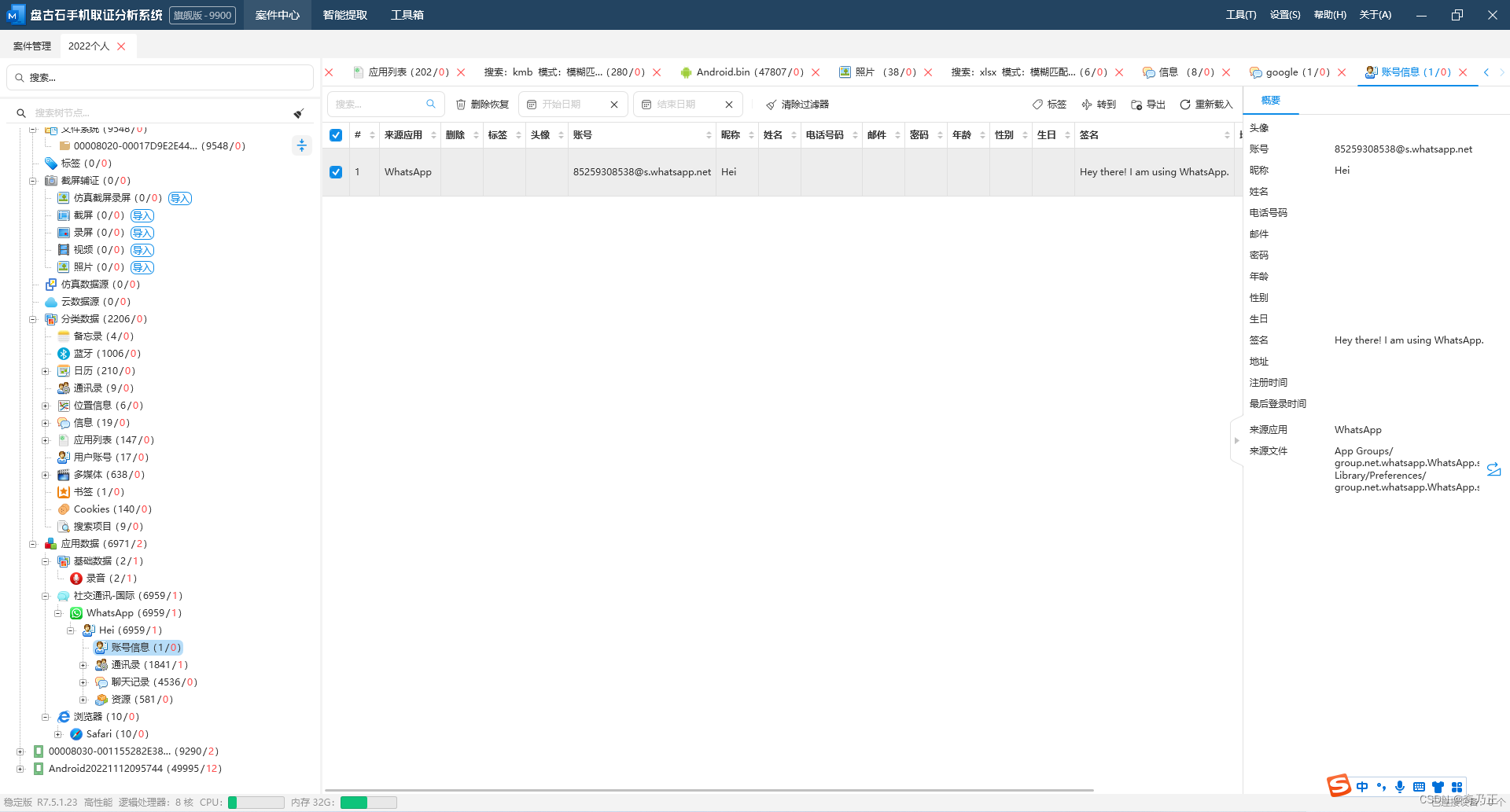Viewport: 1510px width, 812px height.
Task: Click the Cookies icon in the tree
Action: coord(64,509)
